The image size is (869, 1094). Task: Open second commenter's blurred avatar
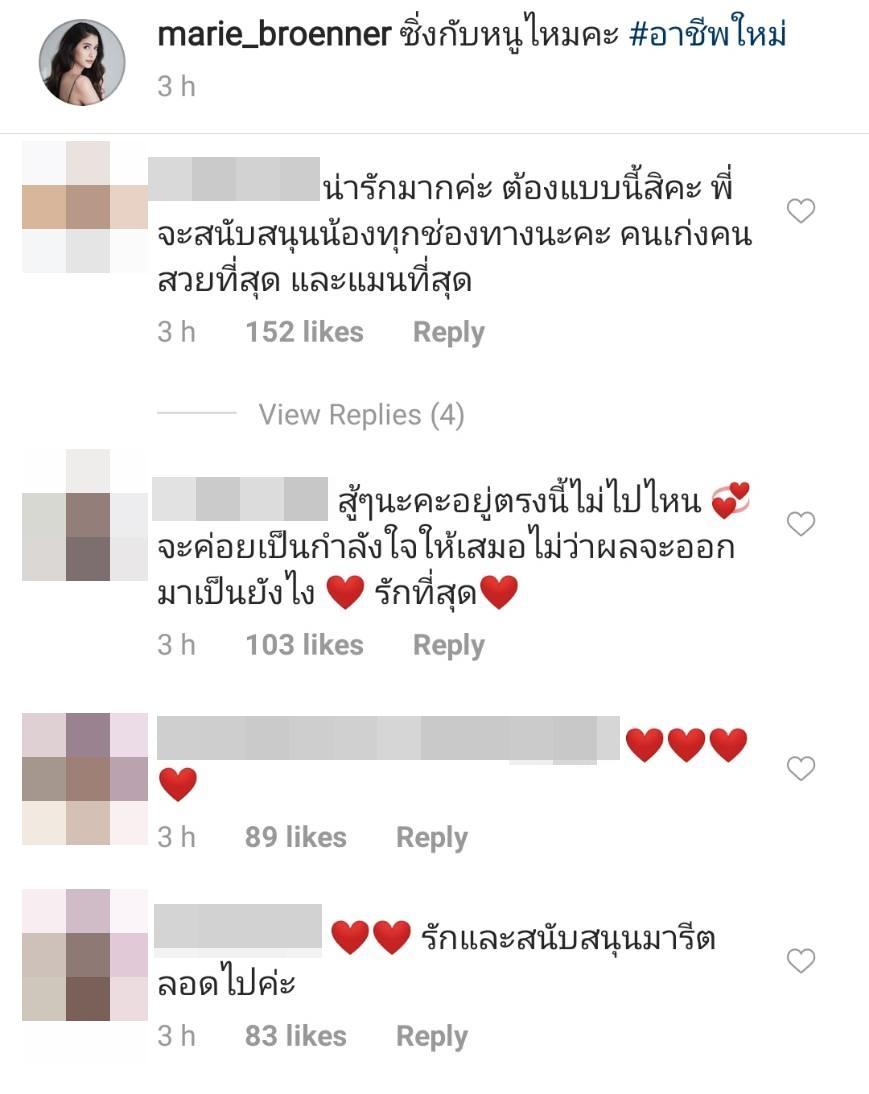(85, 516)
